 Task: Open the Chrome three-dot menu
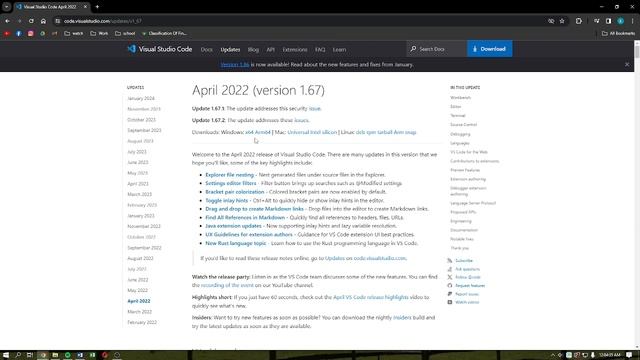pyautogui.click(x=632, y=21)
